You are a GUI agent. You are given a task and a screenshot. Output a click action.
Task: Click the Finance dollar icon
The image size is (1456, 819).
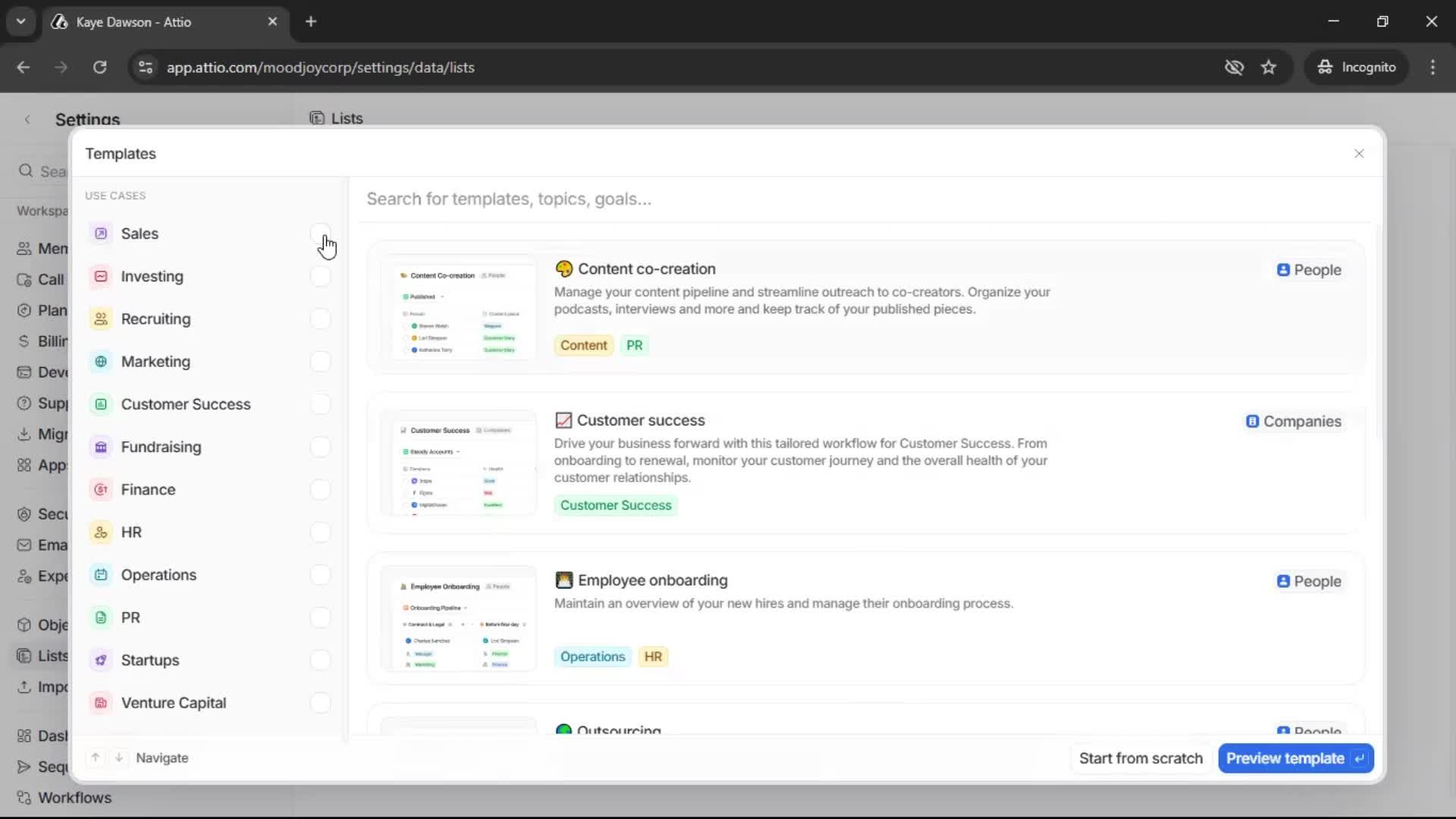pos(101,489)
